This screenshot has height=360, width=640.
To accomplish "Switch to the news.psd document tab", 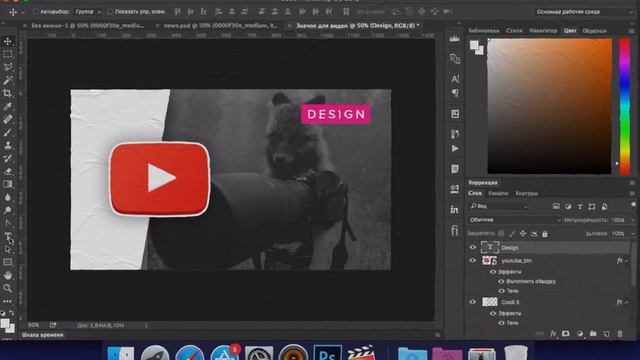I will click(220, 26).
